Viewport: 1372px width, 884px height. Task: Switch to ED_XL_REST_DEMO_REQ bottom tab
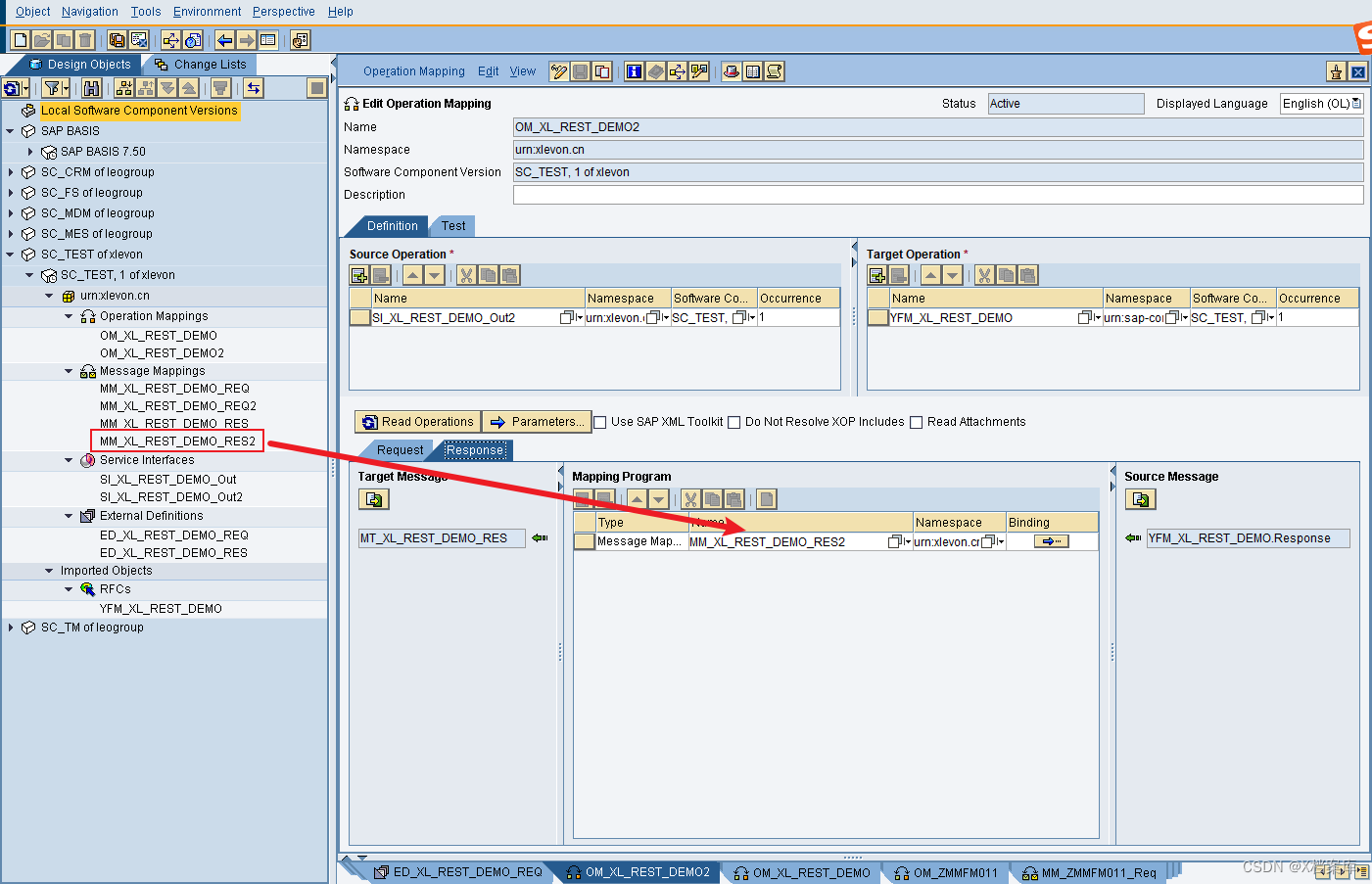(458, 872)
